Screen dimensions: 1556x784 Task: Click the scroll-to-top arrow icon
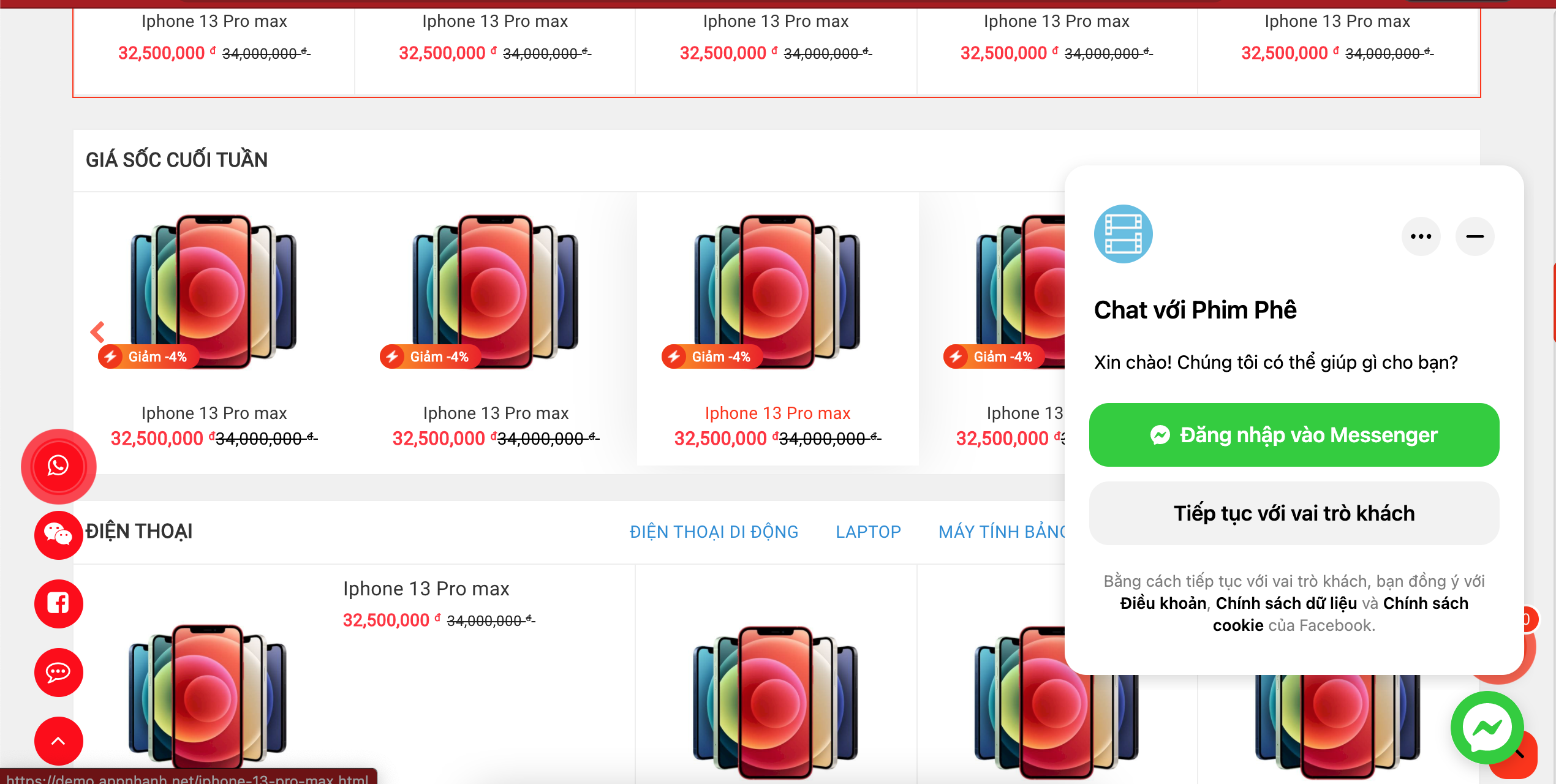[x=59, y=741]
